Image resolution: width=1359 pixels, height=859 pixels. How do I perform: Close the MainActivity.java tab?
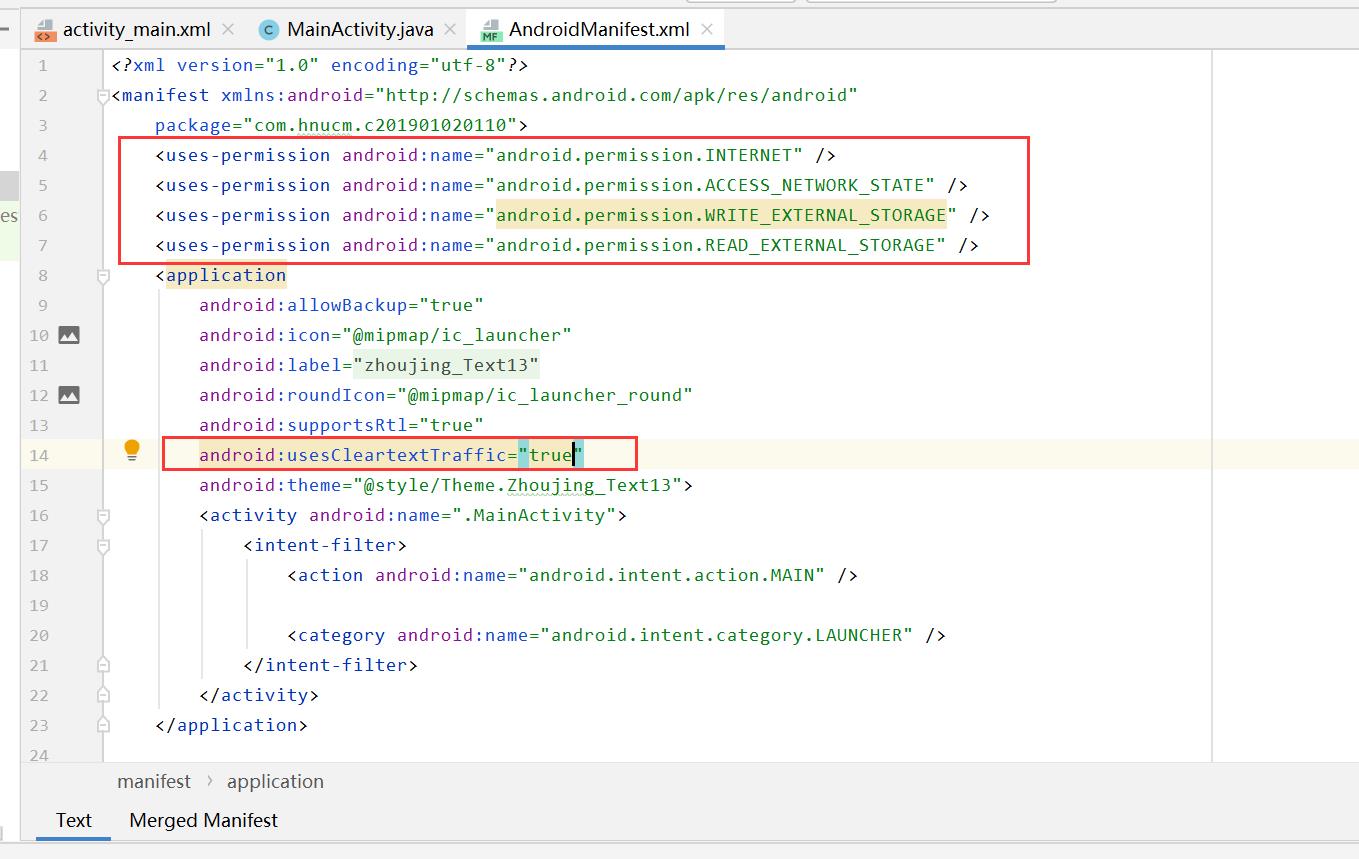(451, 29)
